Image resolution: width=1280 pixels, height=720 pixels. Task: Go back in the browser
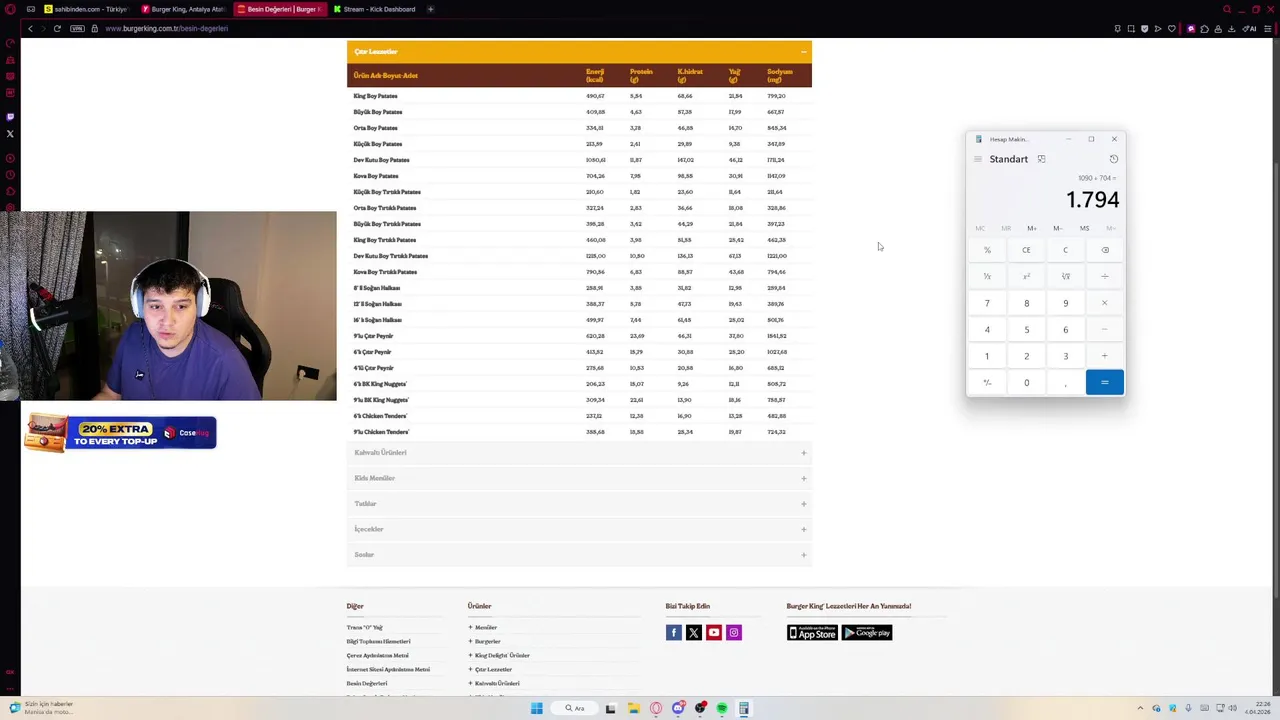(30, 28)
